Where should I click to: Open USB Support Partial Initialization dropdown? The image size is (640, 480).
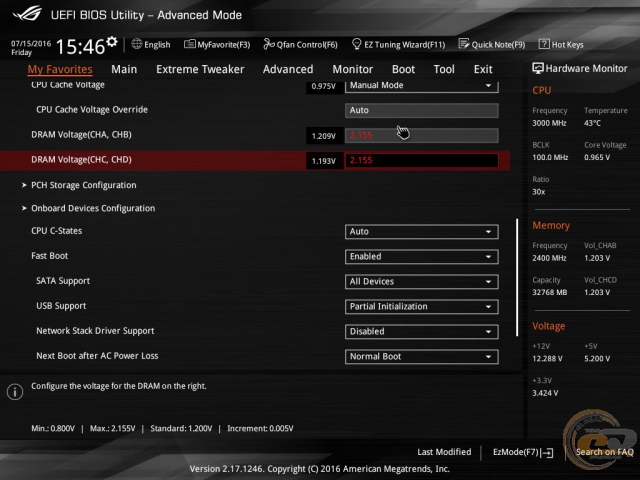point(422,307)
